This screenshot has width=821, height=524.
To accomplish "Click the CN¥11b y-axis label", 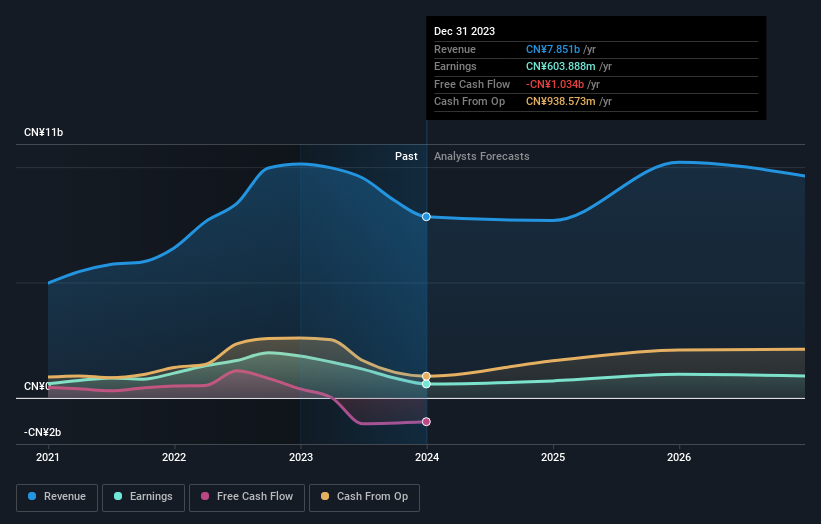I will pos(43,132).
